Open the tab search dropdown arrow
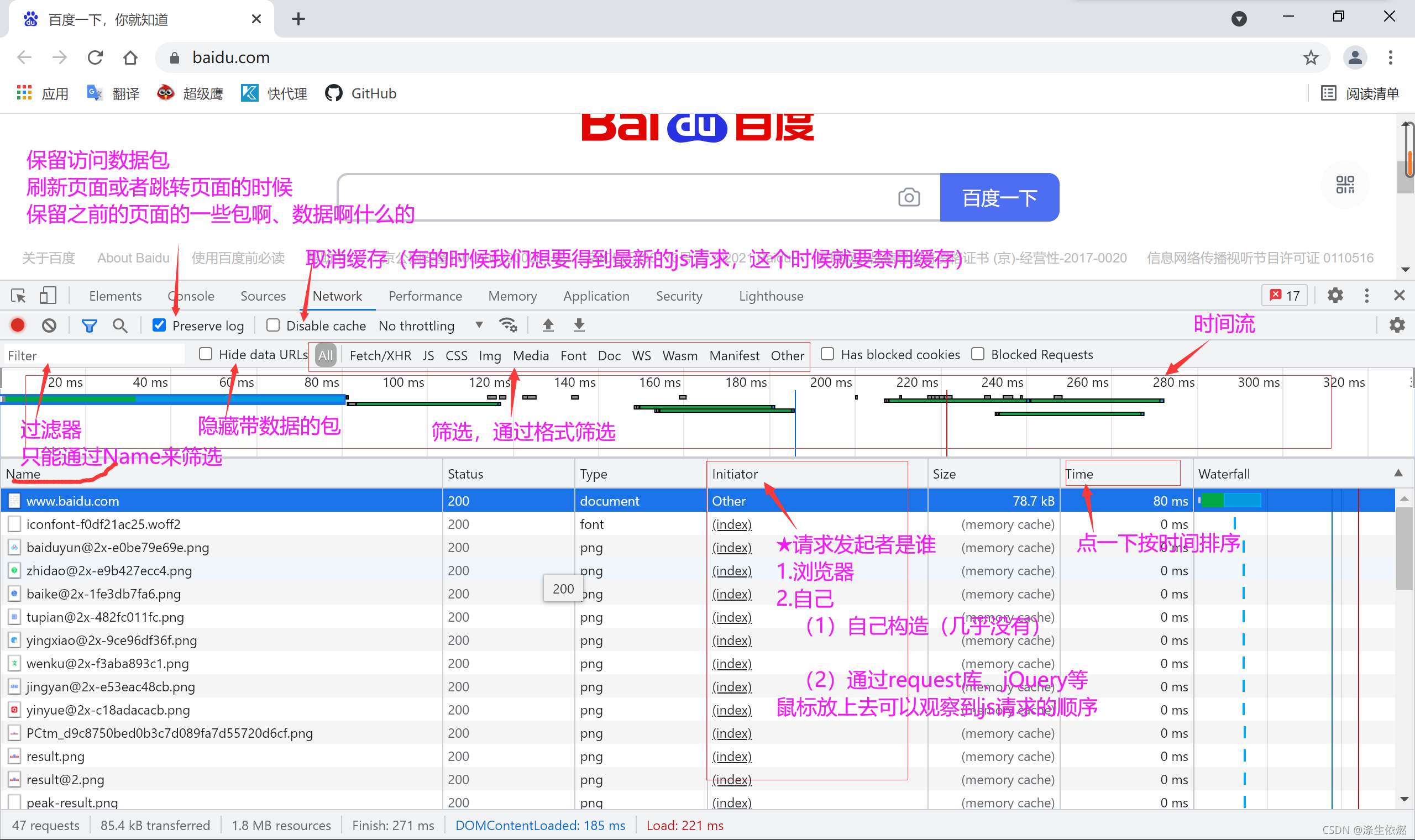The height and width of the screenshot is (840, 1415). (1239, 19)
